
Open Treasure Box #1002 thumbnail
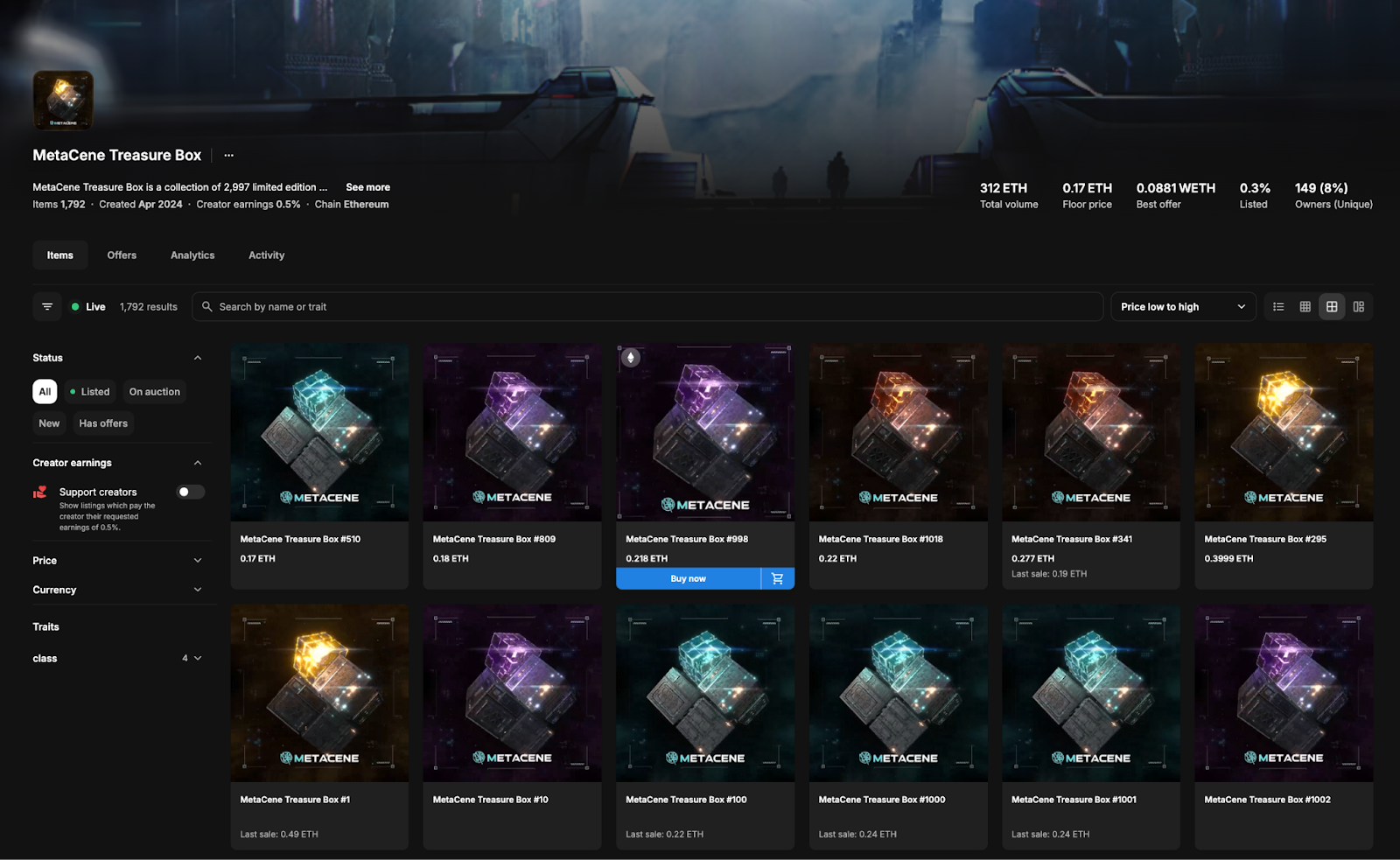click(1284, 693)
